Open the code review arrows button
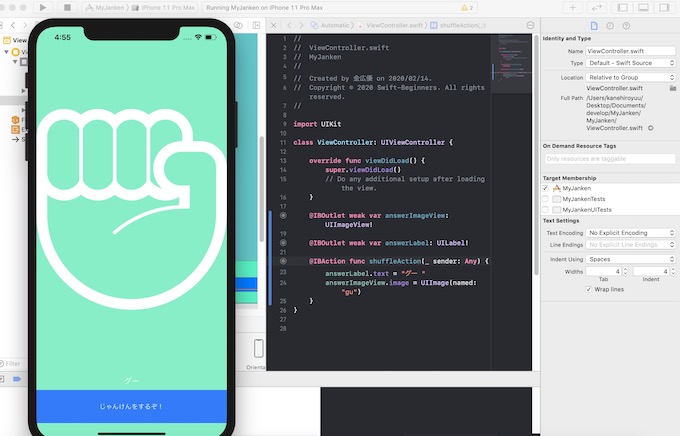 (x=597, y=7)
